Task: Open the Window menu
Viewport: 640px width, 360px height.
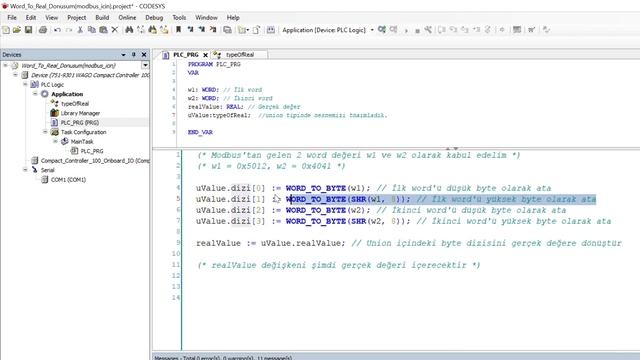Action: click(x=206, y=18)
